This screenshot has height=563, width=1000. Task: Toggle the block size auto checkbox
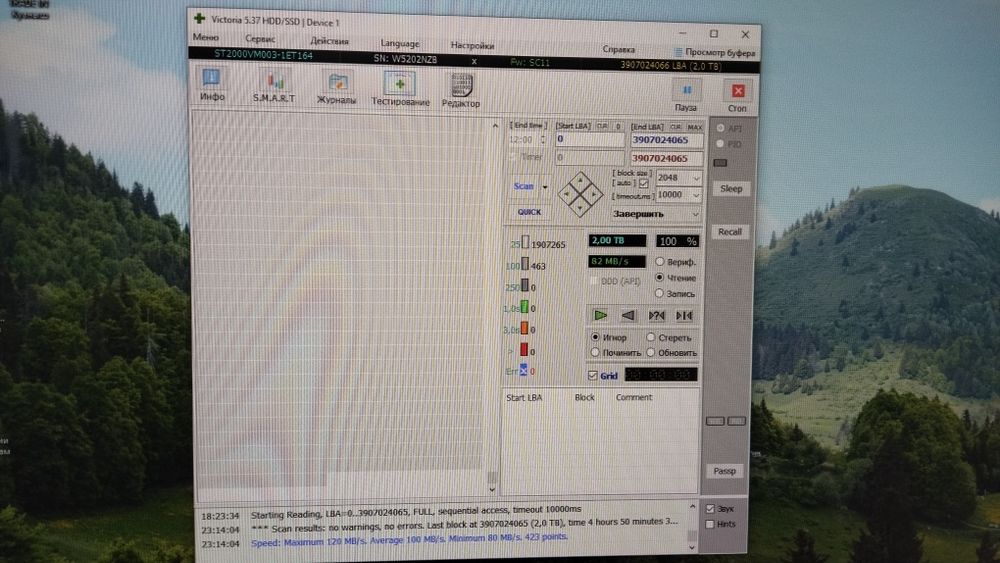643,184
